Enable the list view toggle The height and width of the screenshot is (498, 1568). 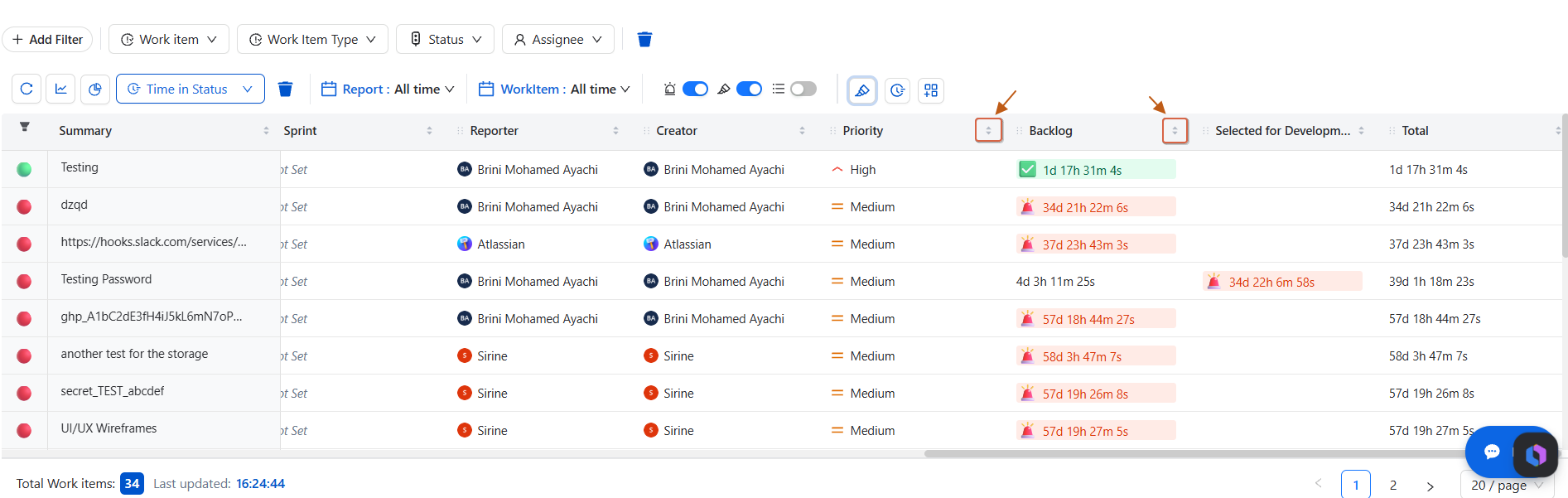point(803,89)
